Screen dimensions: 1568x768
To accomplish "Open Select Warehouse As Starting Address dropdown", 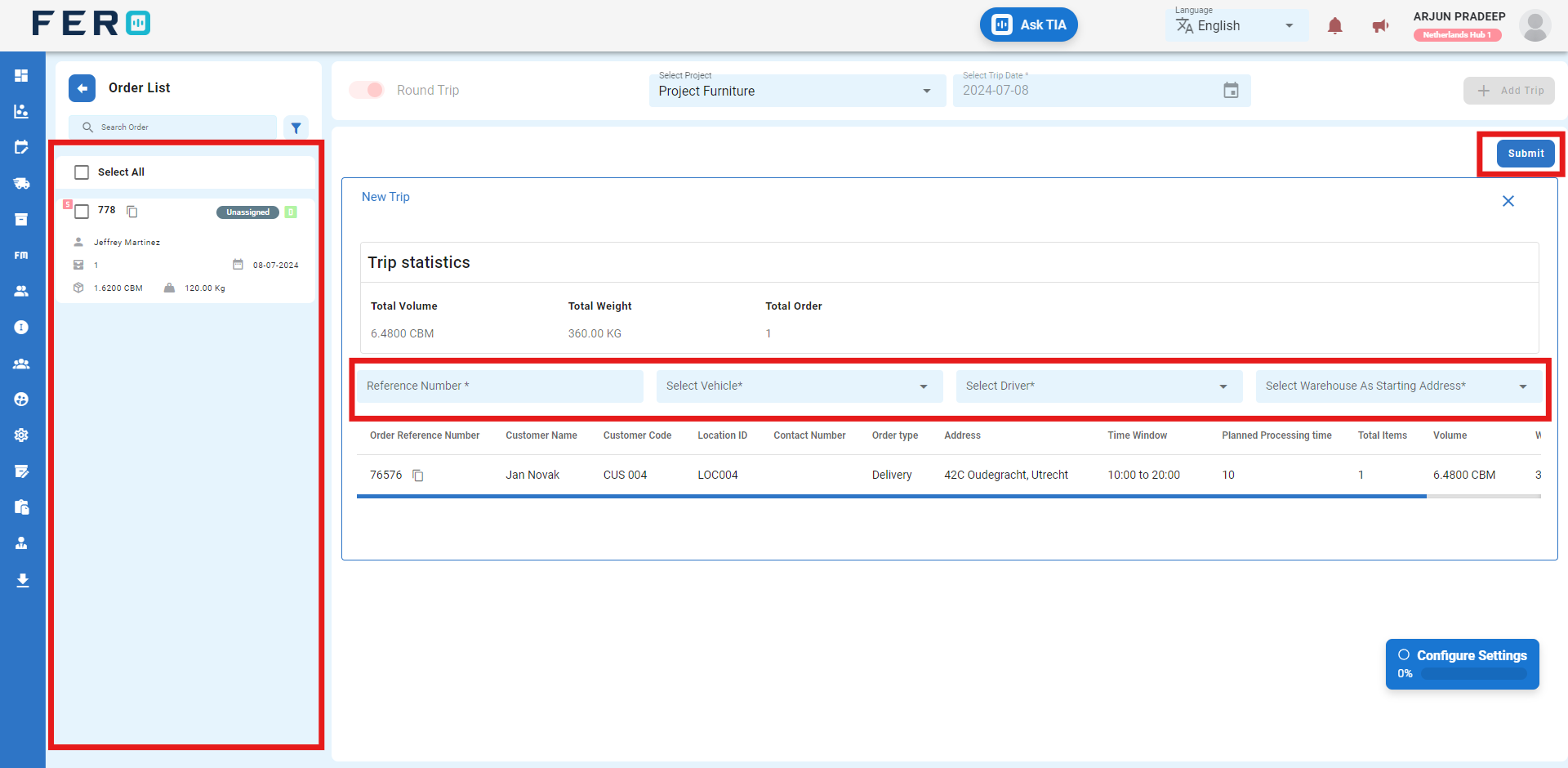I will click(1399, 386).
